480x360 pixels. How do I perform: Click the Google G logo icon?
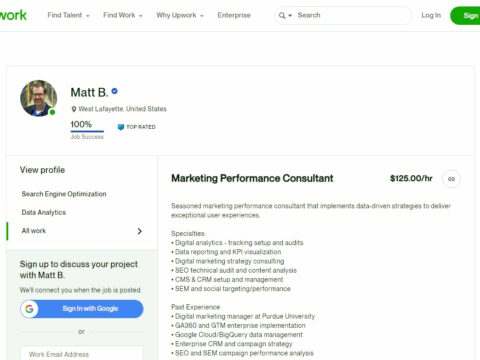tap(29, 309)
